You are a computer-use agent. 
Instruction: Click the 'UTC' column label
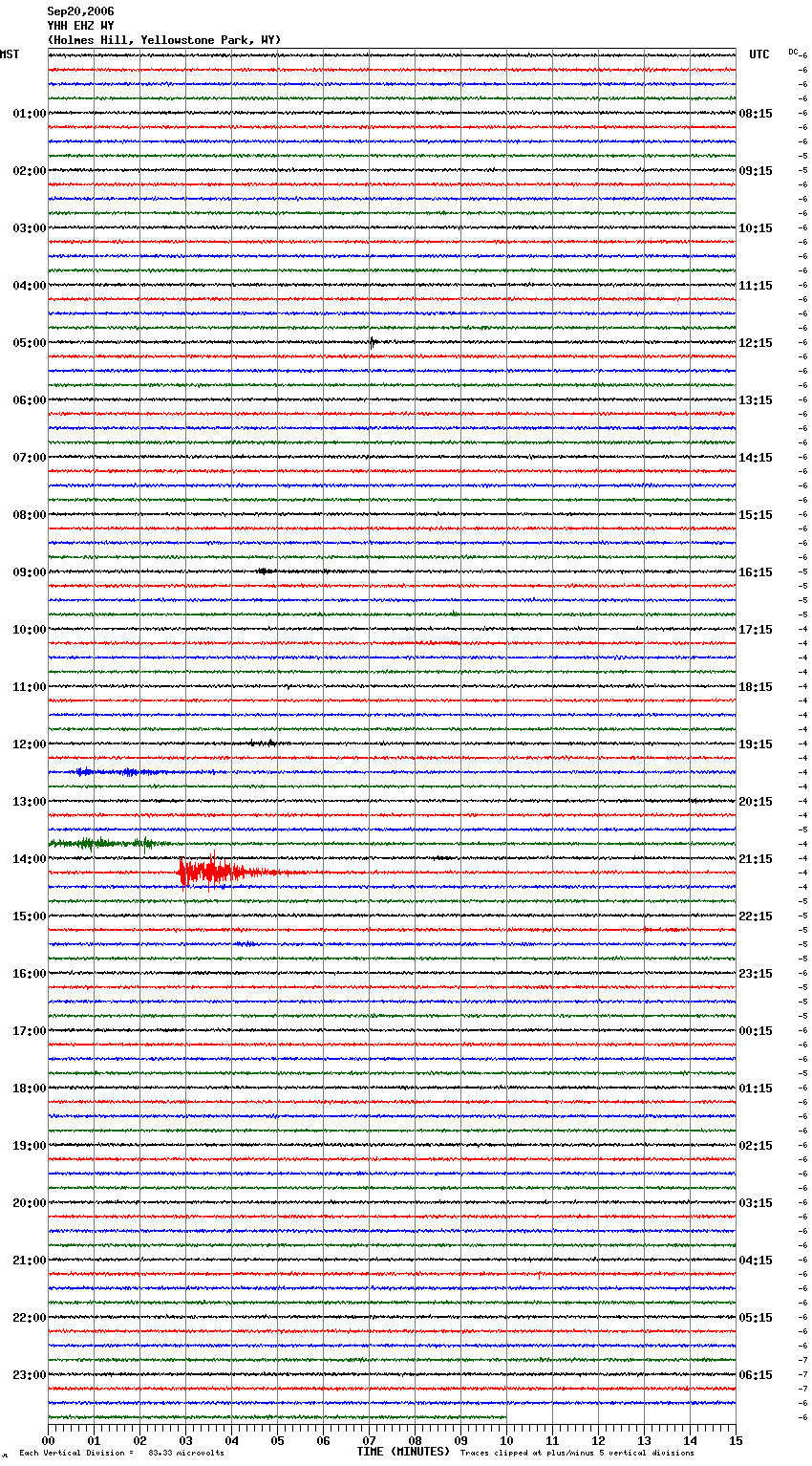coord(759,54)
